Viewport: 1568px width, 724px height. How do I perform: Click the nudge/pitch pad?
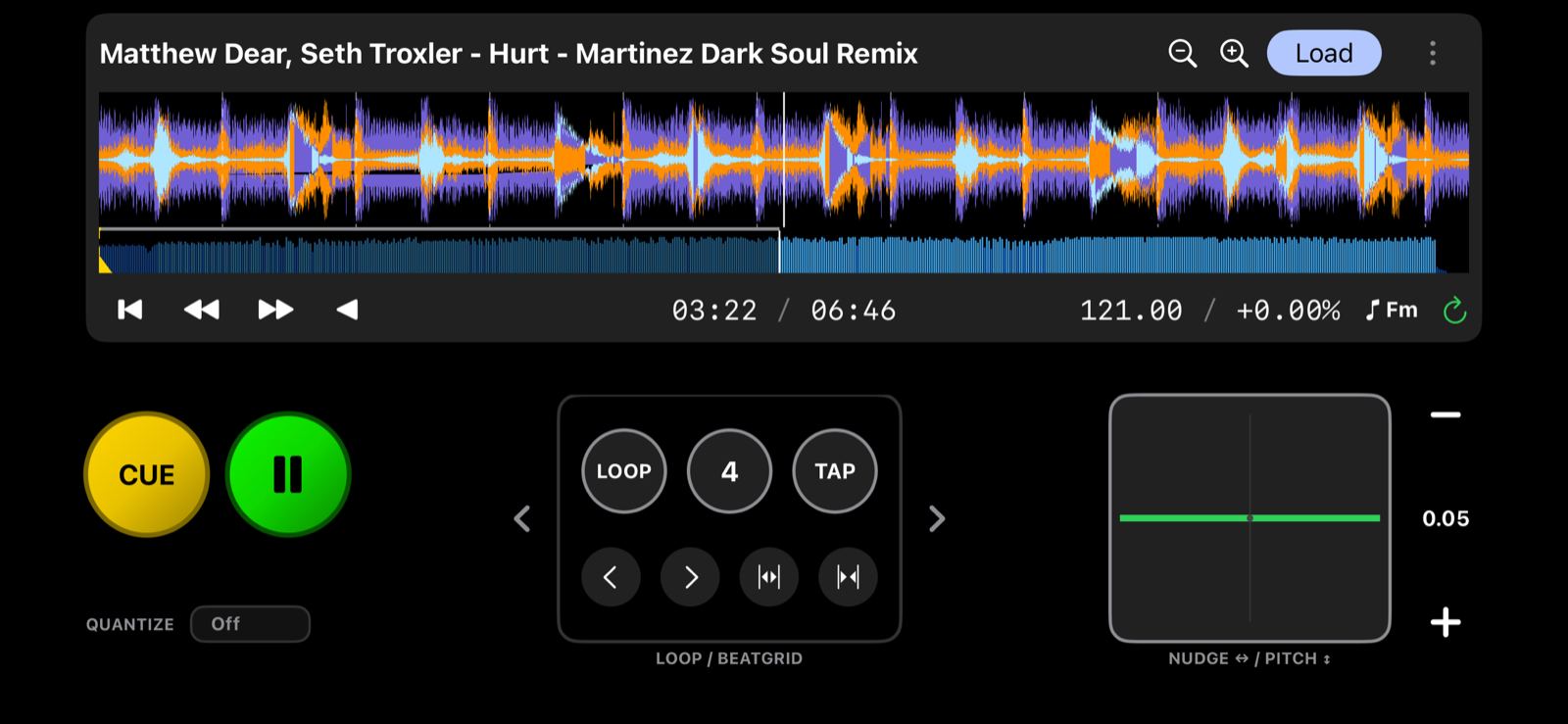click(1249, 518)
